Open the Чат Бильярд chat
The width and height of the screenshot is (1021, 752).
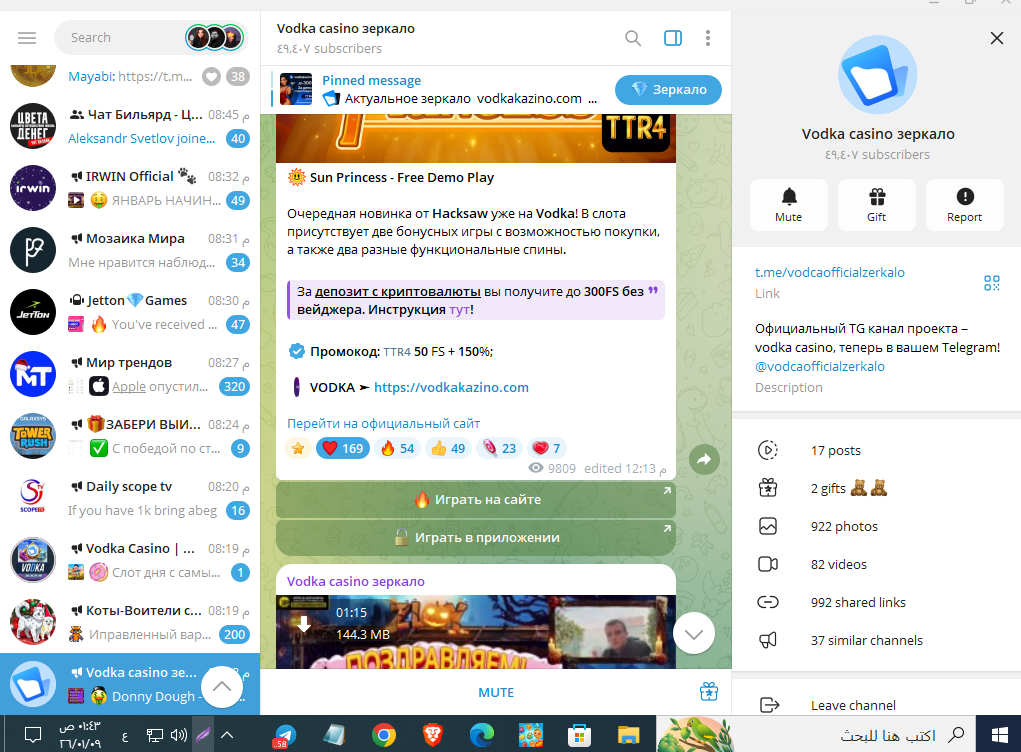(x=130, y=126)
